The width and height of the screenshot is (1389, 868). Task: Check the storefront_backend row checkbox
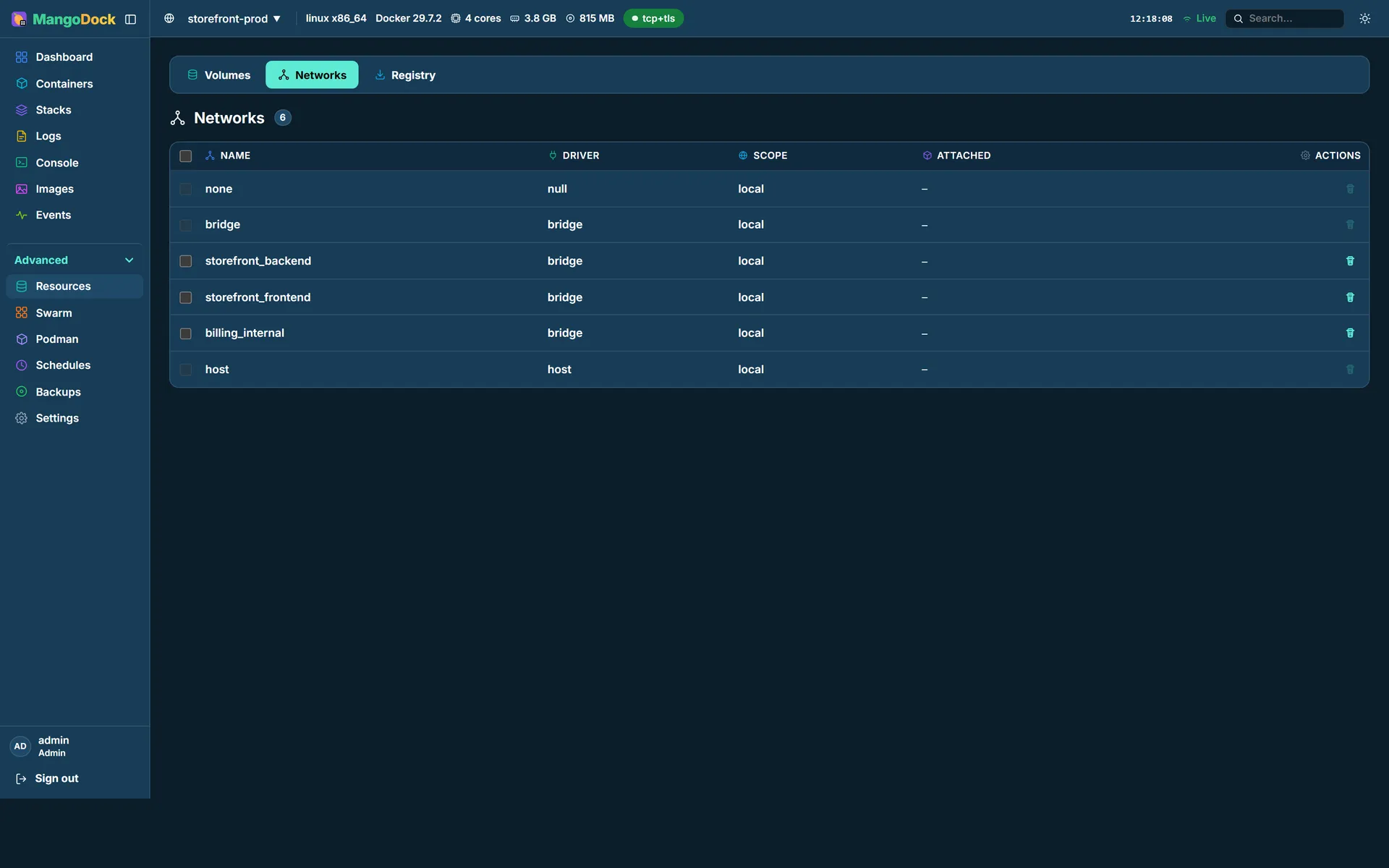pyautogui.click(x=186, y=261)
